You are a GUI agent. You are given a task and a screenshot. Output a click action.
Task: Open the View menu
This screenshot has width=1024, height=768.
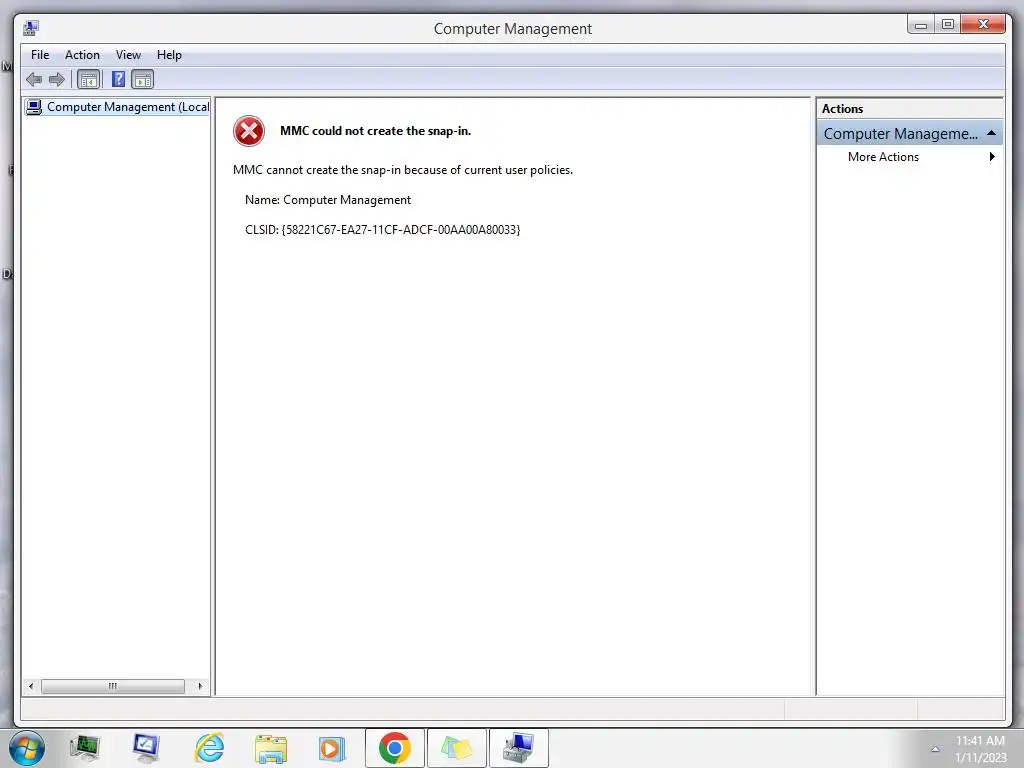click(x=128, y=55)
